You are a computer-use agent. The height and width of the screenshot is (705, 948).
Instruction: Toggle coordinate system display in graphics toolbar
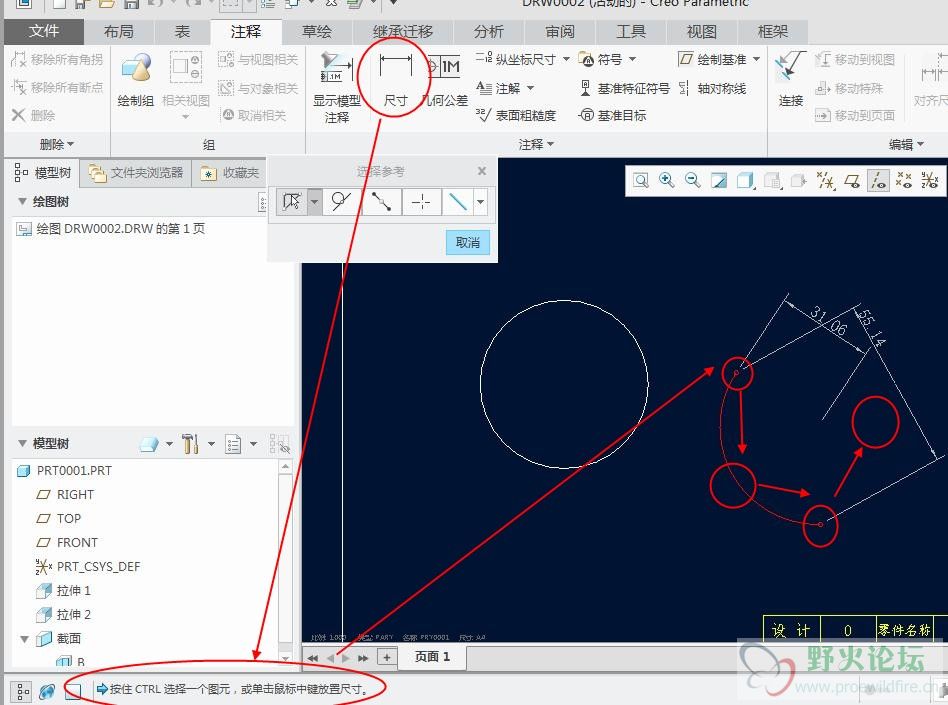[x=929, y=180]
